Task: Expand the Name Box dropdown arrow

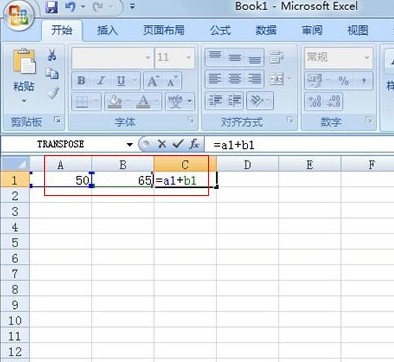Action: coord(130,144)
